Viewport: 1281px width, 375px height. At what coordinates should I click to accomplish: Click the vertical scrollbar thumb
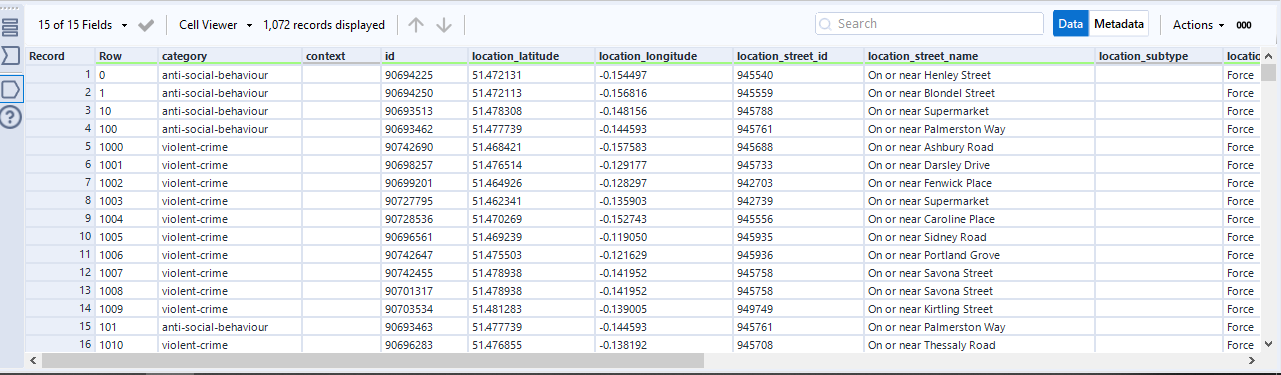pyautogui.click(x=1268, y=73)
